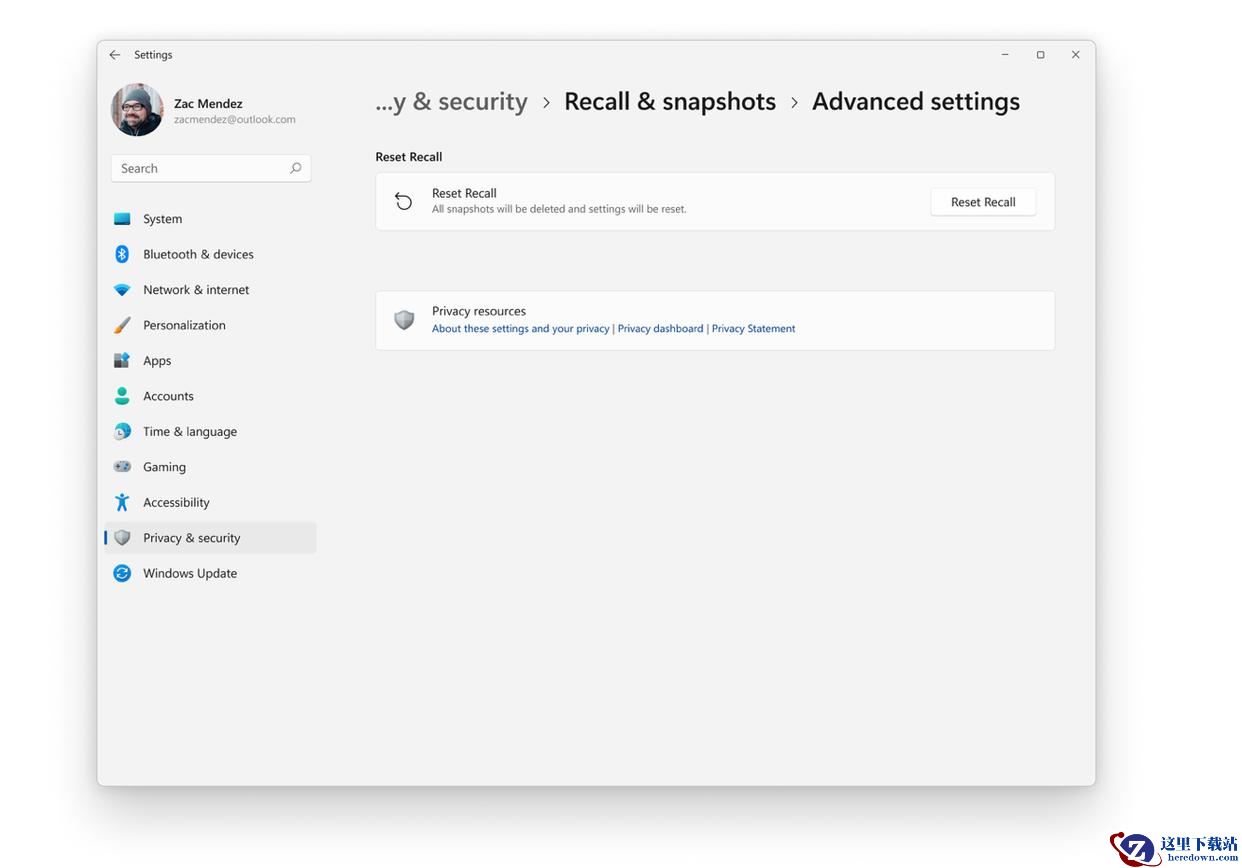Click the System monitor icon
This screenshot has height=868, width=1242.
[122, 219]
